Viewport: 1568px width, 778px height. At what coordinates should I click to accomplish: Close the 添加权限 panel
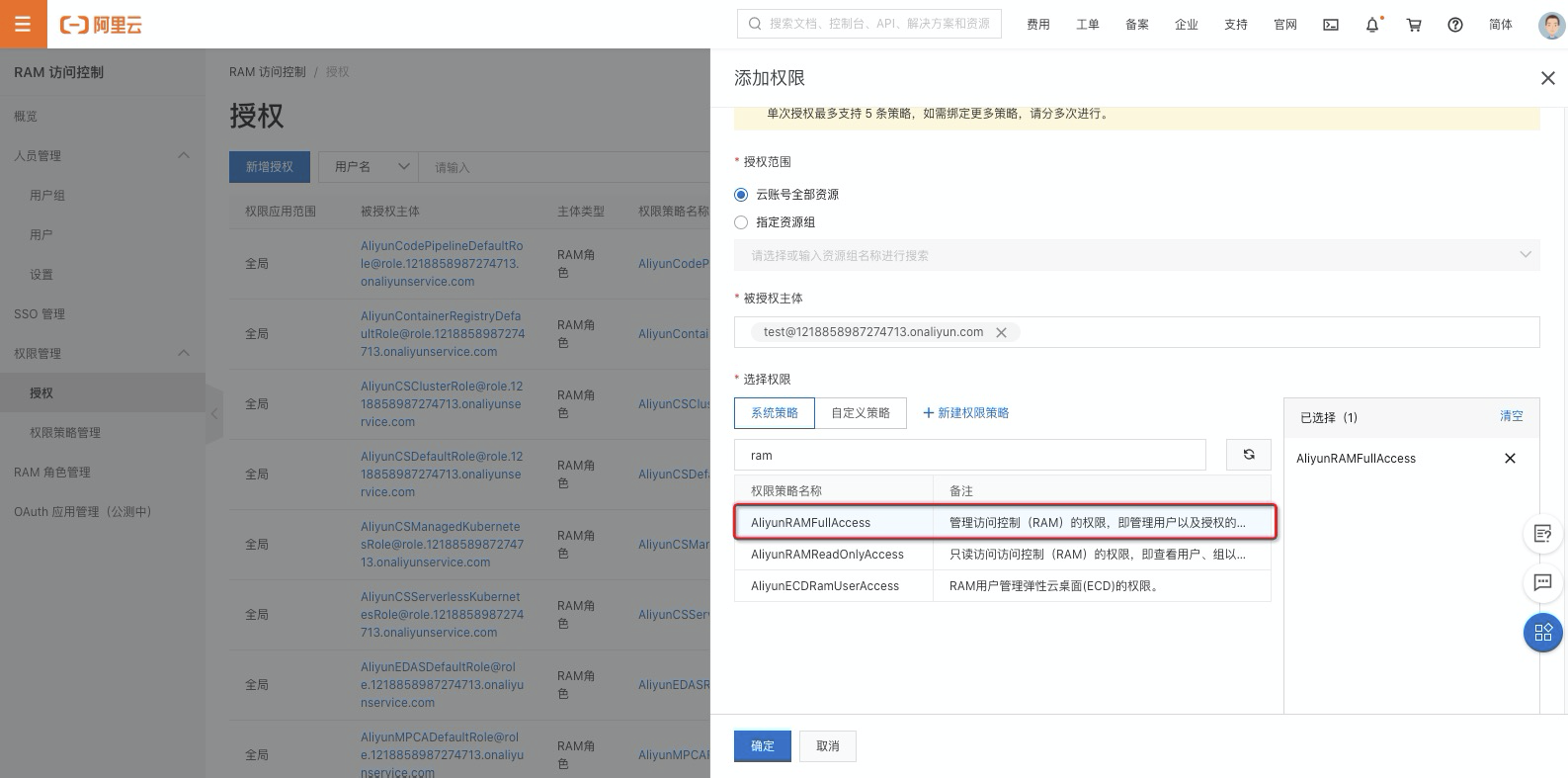point(1547,78)
